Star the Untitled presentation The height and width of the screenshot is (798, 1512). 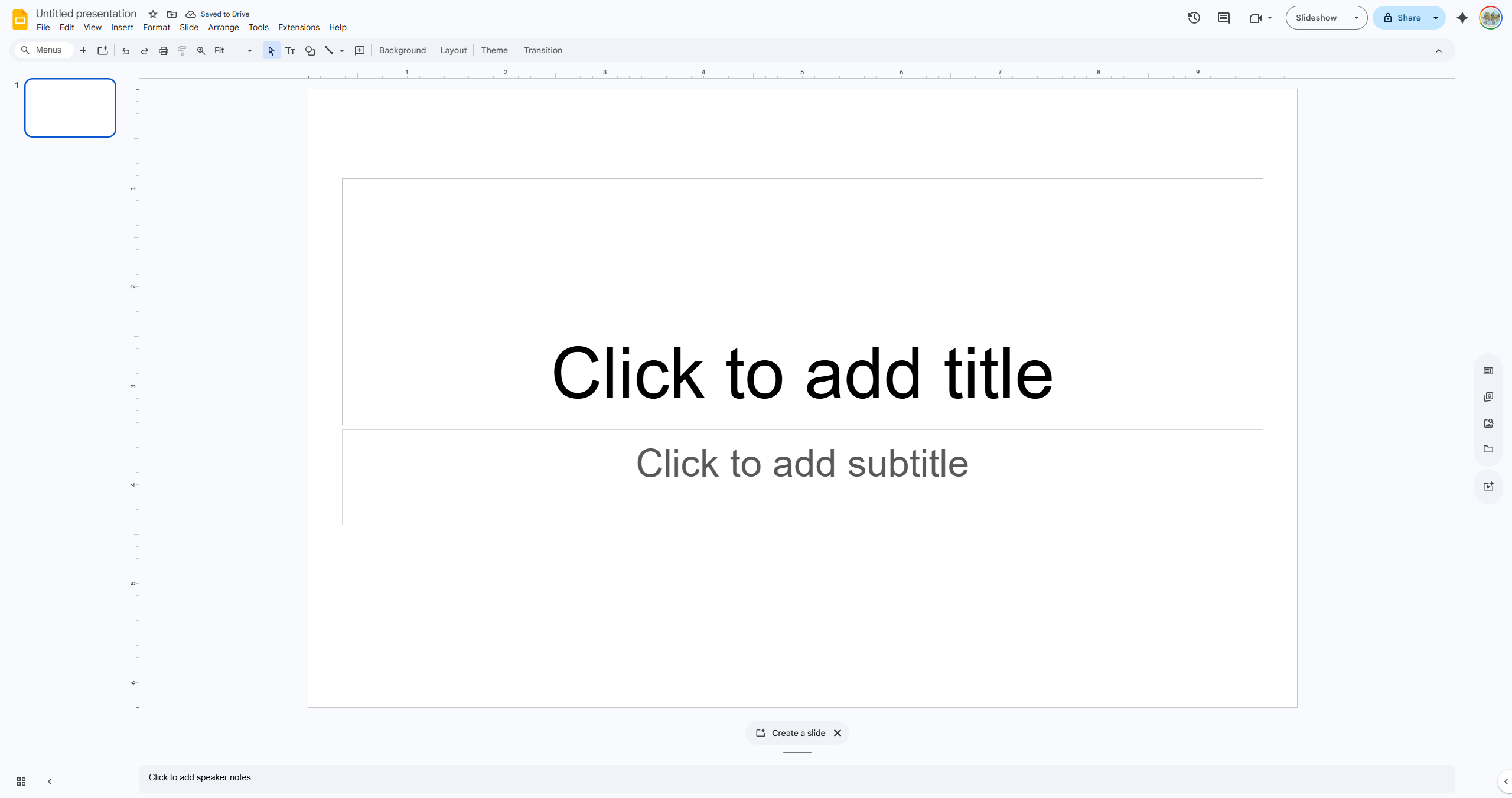coord(153,14)
